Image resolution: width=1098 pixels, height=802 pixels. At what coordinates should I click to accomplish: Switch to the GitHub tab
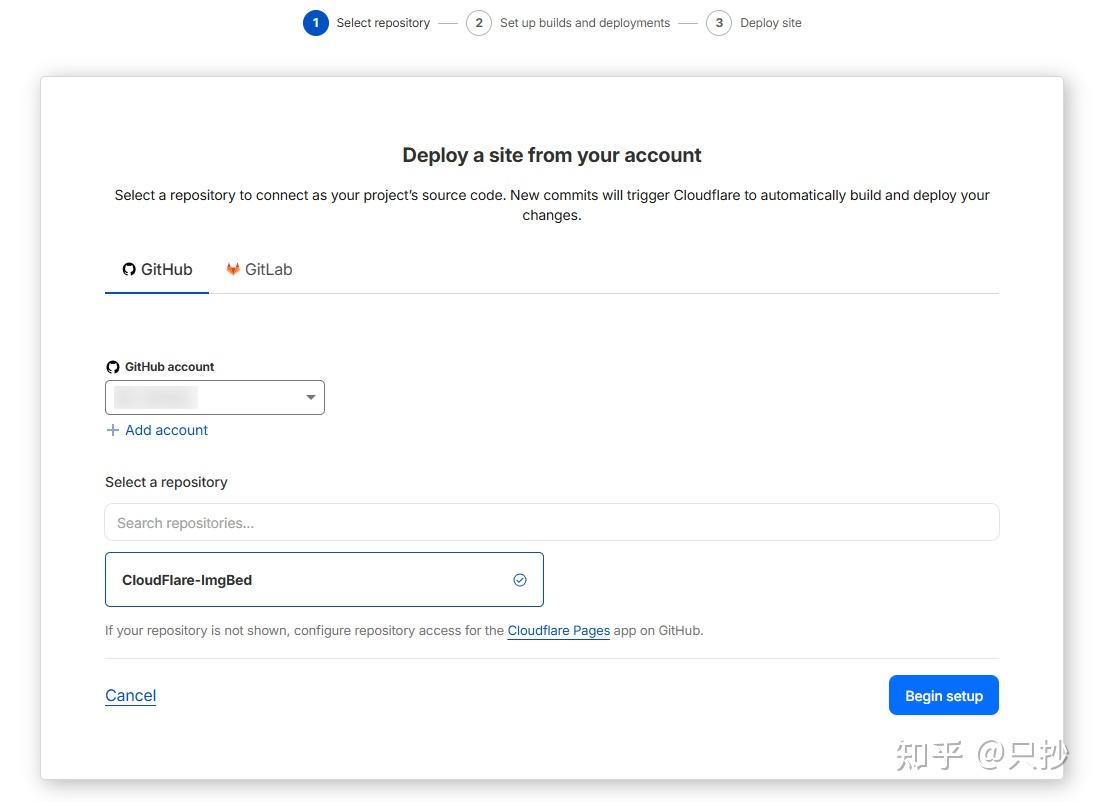coord(157,270)
